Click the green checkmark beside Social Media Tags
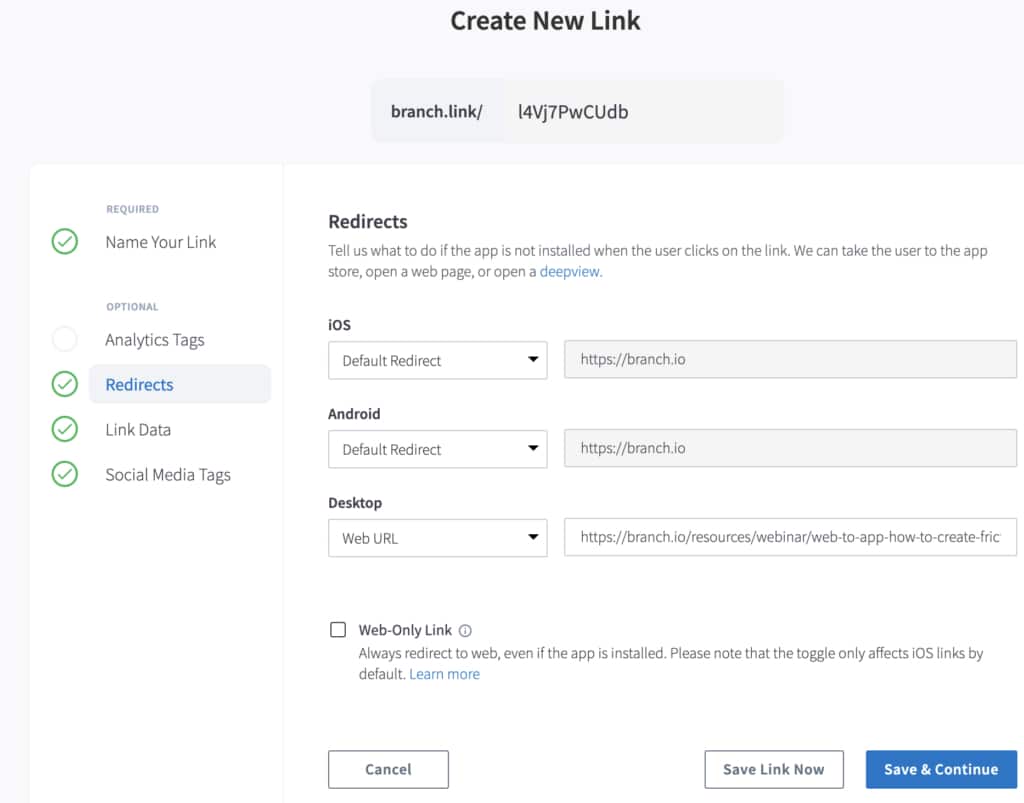Viewport: 1024px width, 803px height. pos(64,474)
